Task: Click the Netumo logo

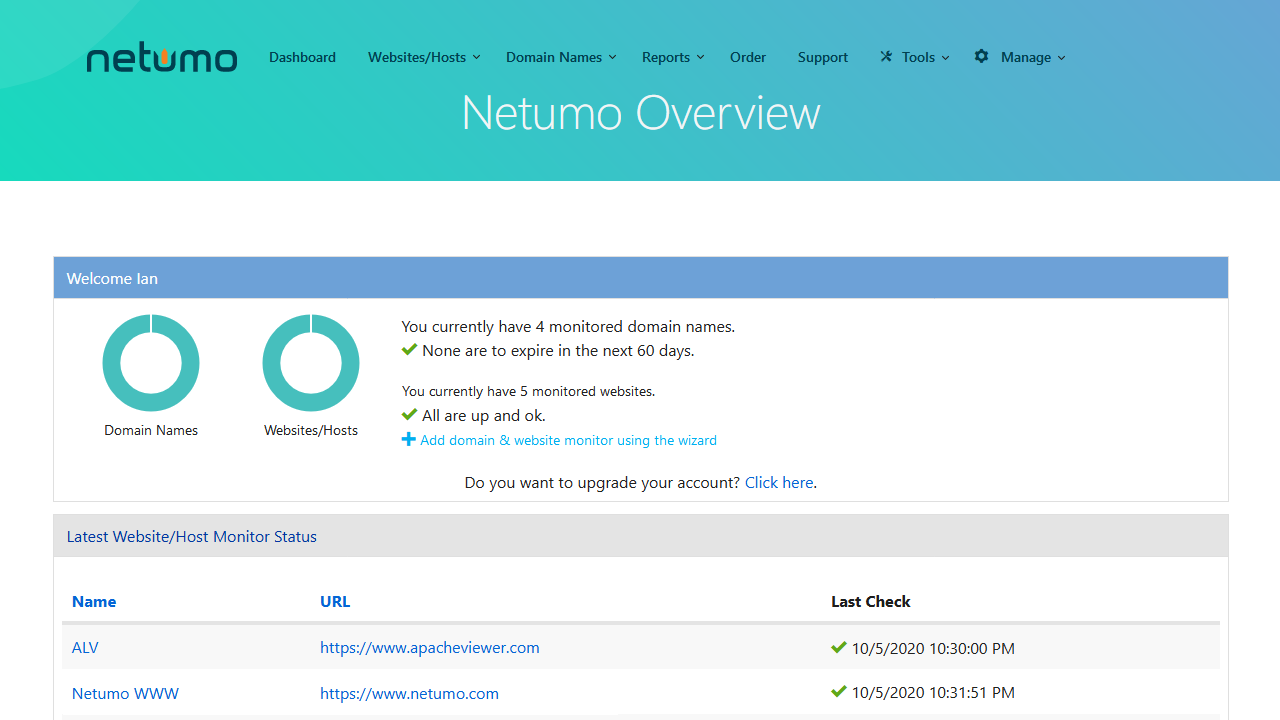Action: [162, 58]
